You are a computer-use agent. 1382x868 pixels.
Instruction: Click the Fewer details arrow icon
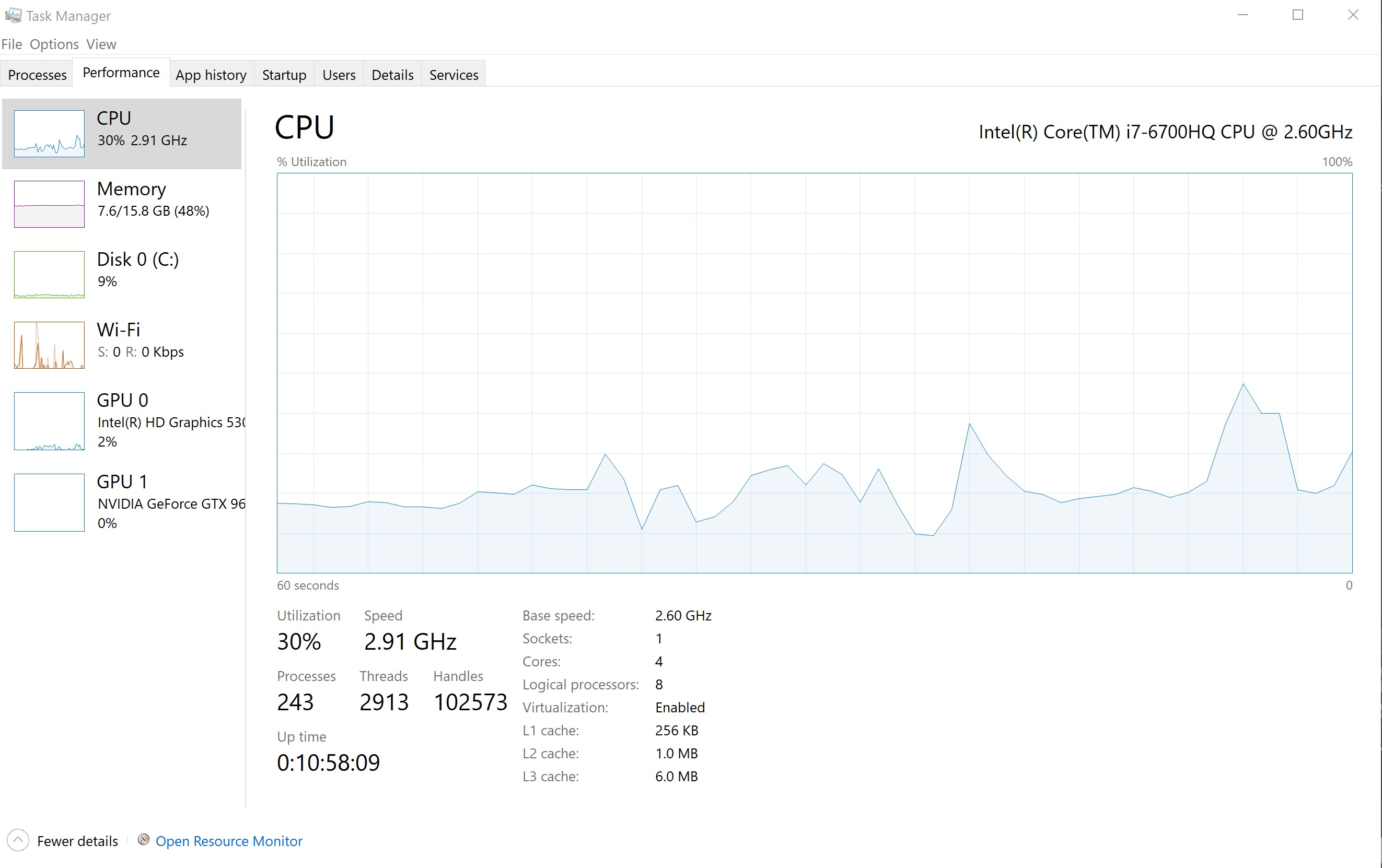point(18,840)
